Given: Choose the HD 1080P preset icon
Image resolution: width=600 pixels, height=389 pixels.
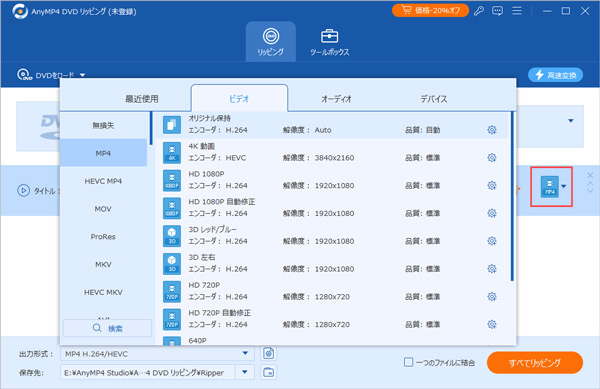Looking at the screenshot, I should 172,181.
